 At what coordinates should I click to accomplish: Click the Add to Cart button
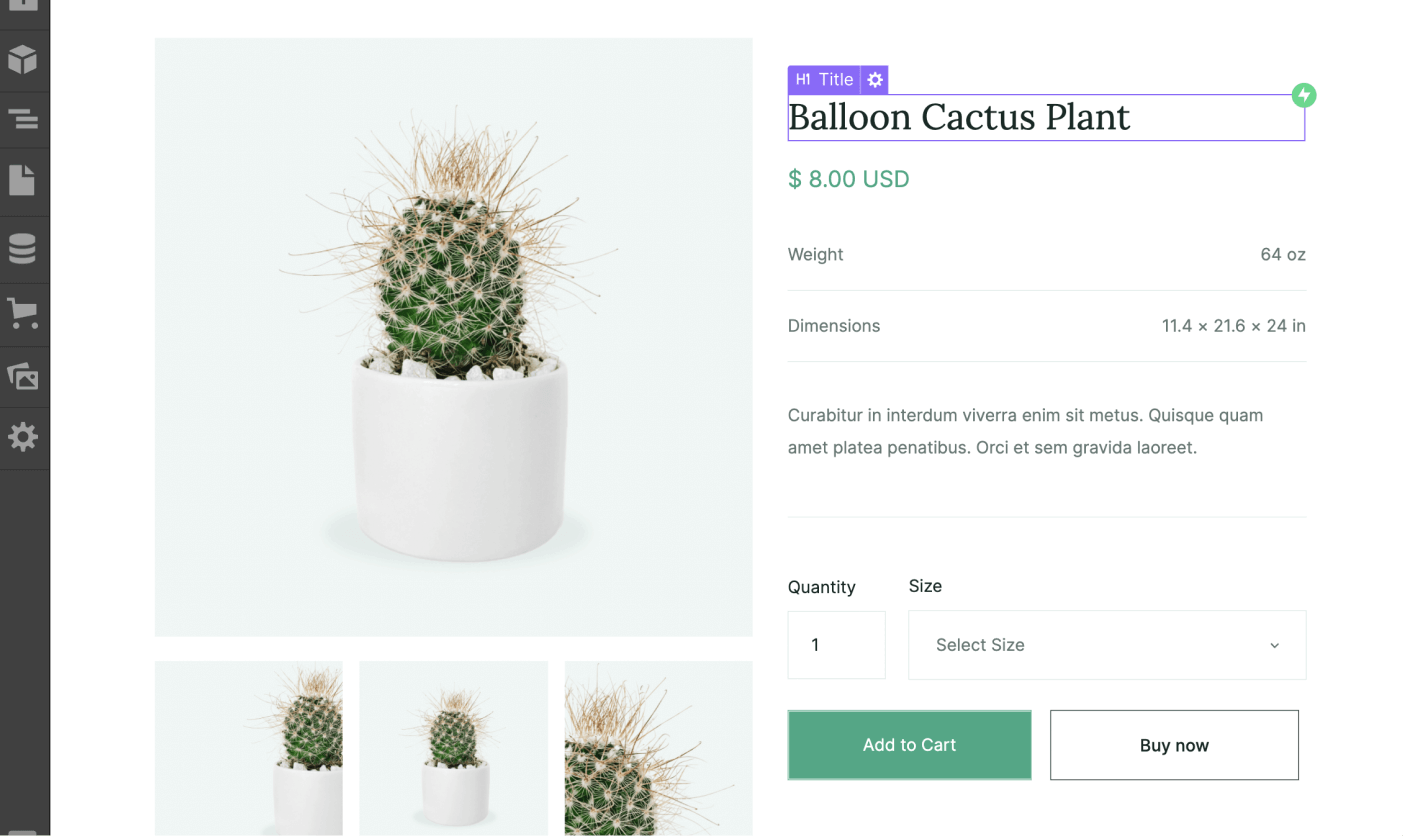909,745
